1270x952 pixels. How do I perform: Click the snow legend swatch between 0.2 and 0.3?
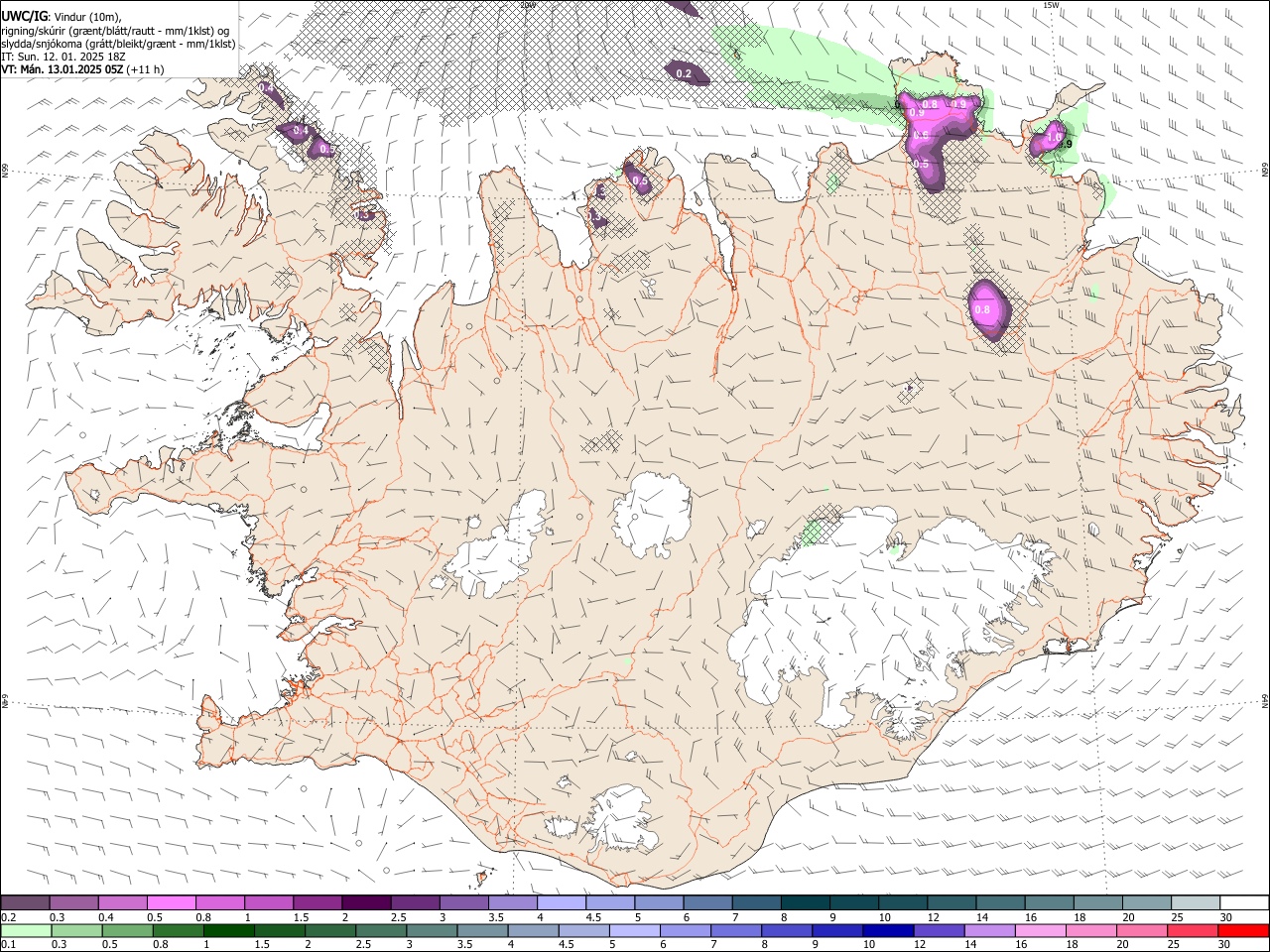(x=25, y=902)
